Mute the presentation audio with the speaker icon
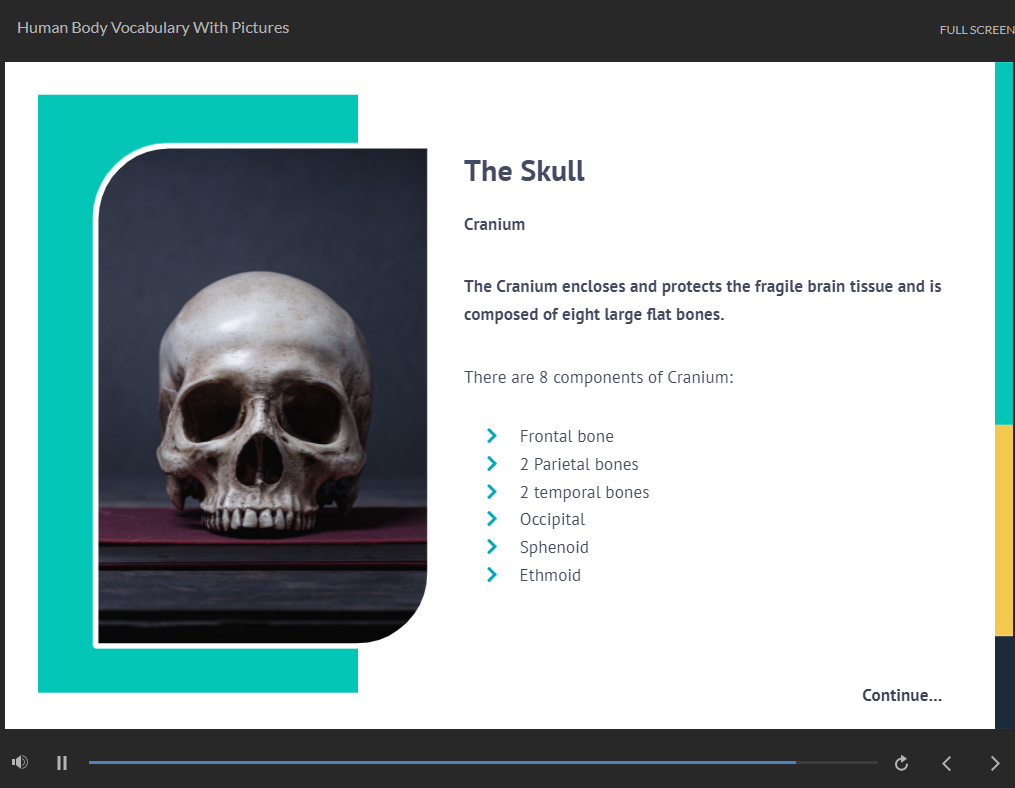The image size is (1015, 788). [x=20, y=763]
